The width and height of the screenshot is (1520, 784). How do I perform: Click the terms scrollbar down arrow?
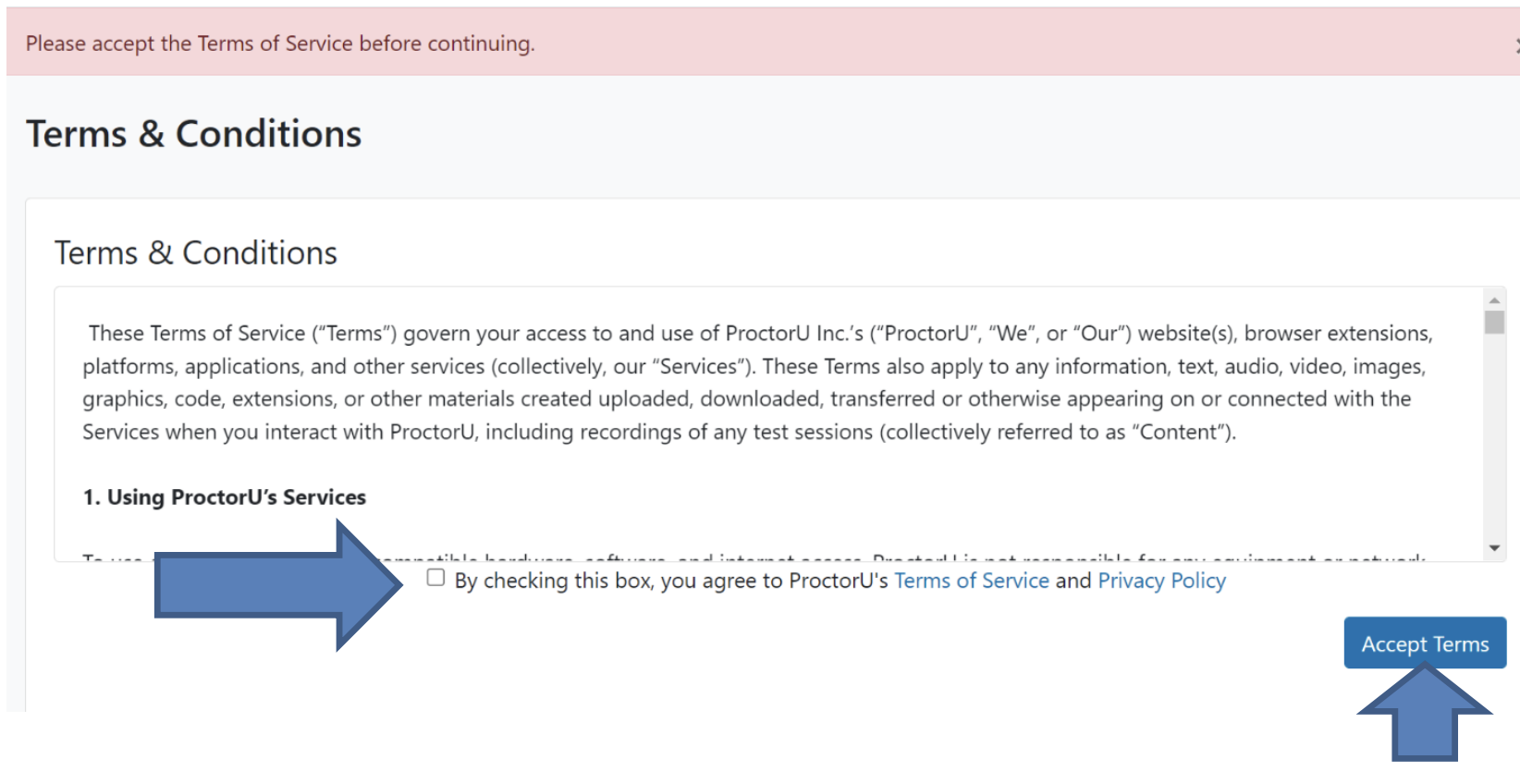pyautogui.click(x=1494, y=548)
